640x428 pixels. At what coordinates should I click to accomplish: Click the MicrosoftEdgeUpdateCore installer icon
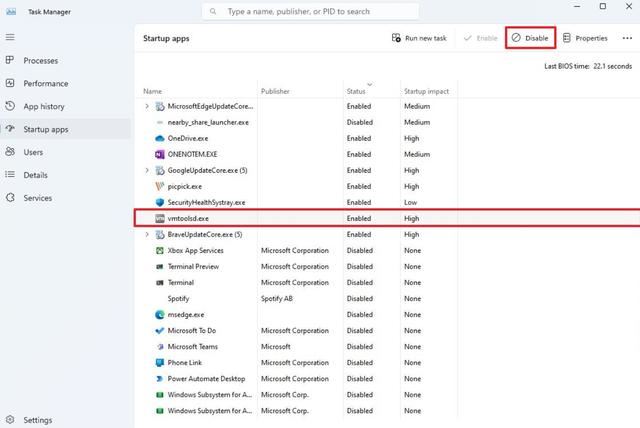coord(160,106)
